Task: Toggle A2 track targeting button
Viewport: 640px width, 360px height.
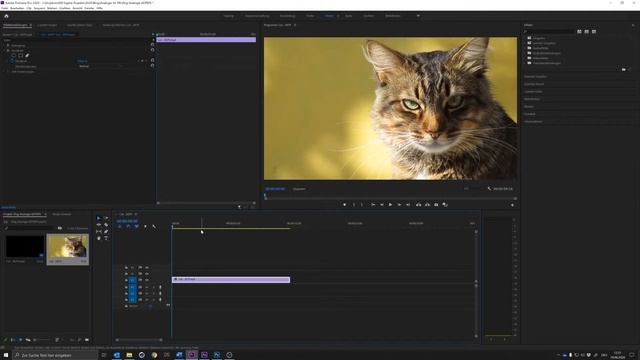Action: coord(132,293)
